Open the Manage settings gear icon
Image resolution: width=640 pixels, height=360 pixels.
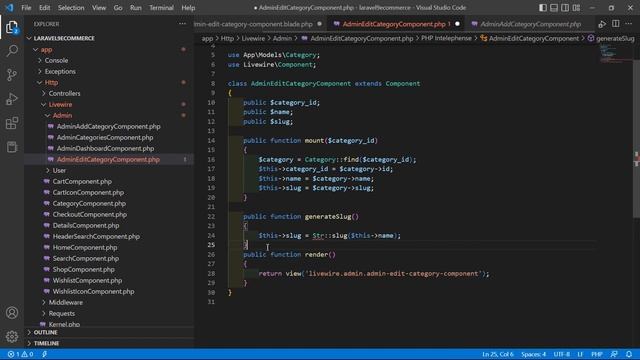(x=12, y=336)
